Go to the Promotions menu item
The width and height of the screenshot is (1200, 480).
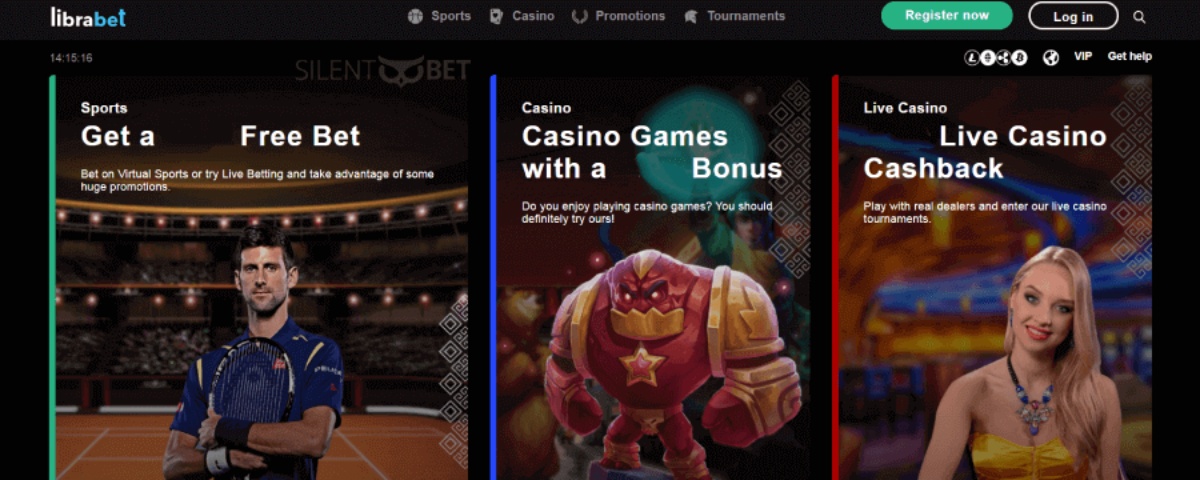pyautogui.click(x=630, y=16)
